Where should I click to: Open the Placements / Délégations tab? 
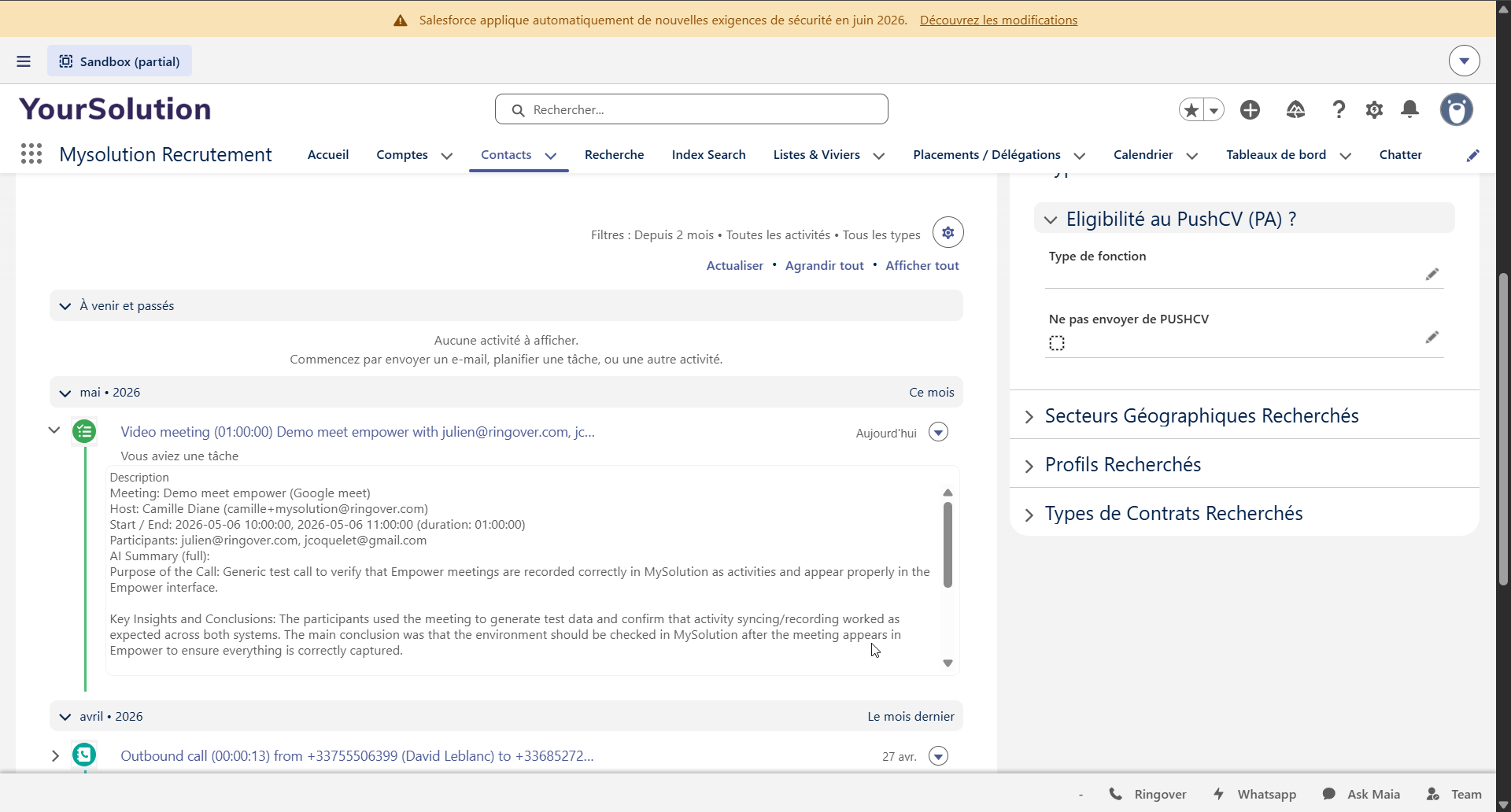986,154
